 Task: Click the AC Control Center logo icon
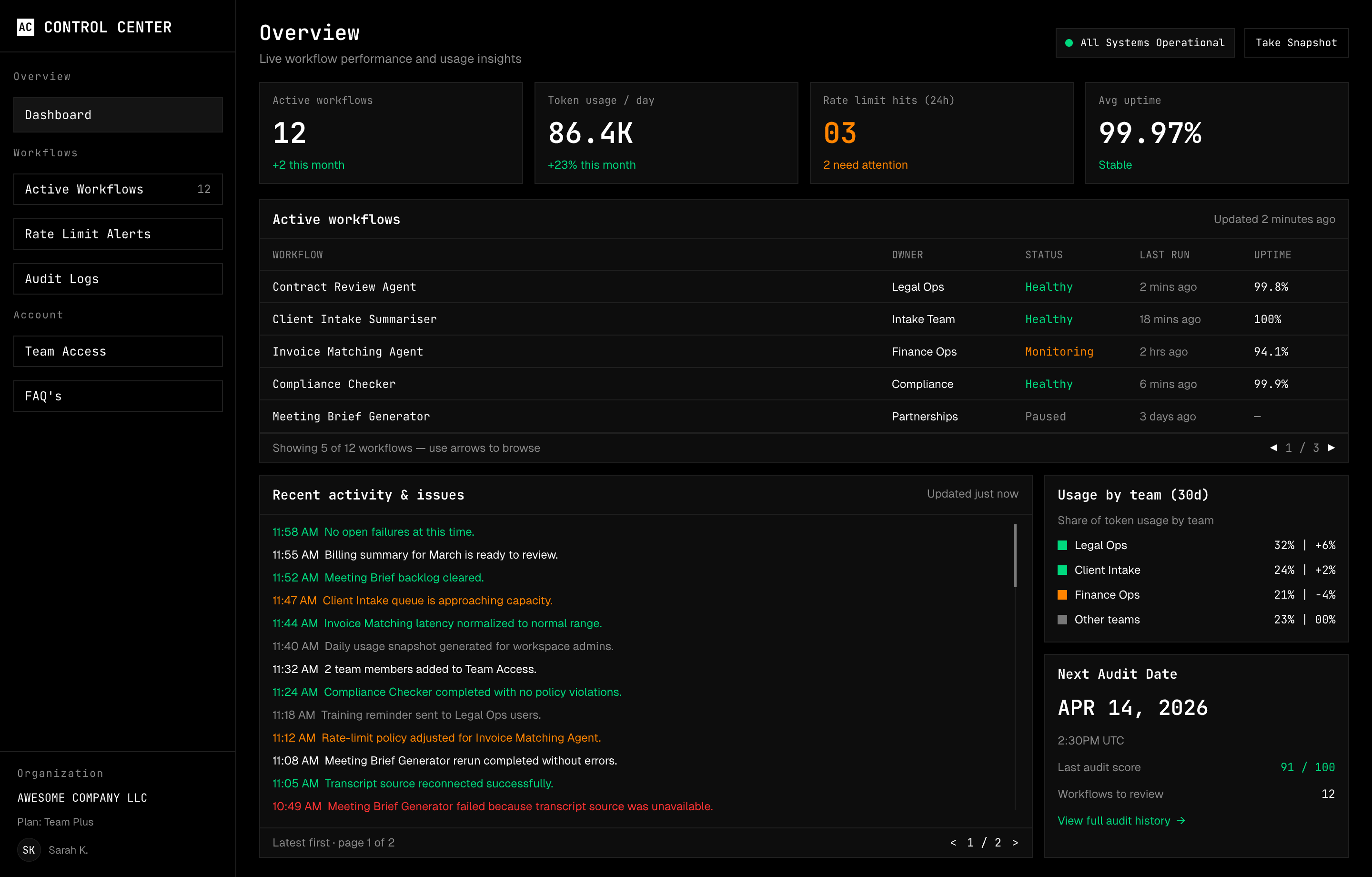(x=26, y=27)
